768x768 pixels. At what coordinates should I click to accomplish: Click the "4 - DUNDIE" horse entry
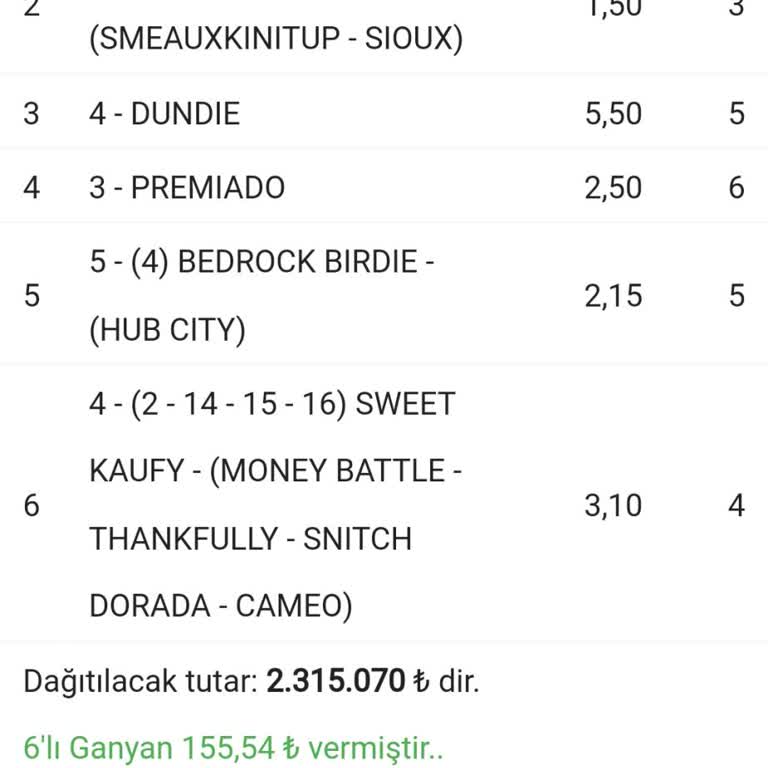click(x=164, y=113)
